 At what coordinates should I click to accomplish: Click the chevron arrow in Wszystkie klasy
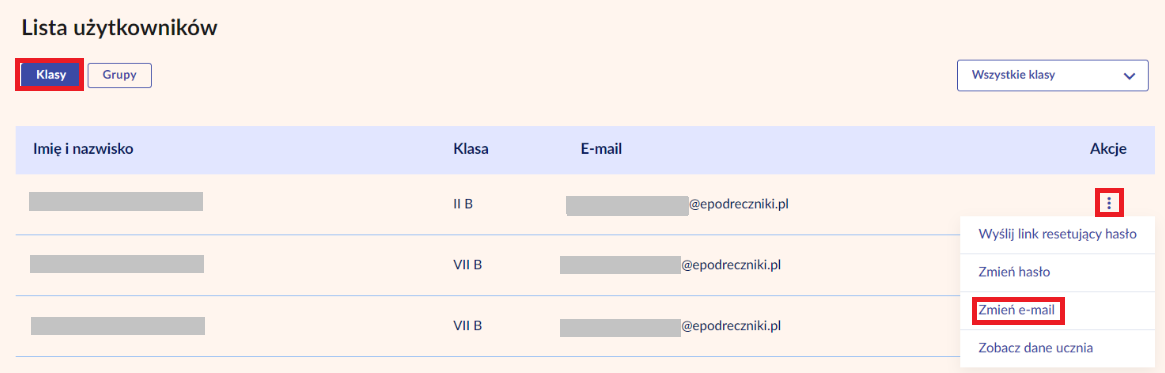pos(1129,77)
